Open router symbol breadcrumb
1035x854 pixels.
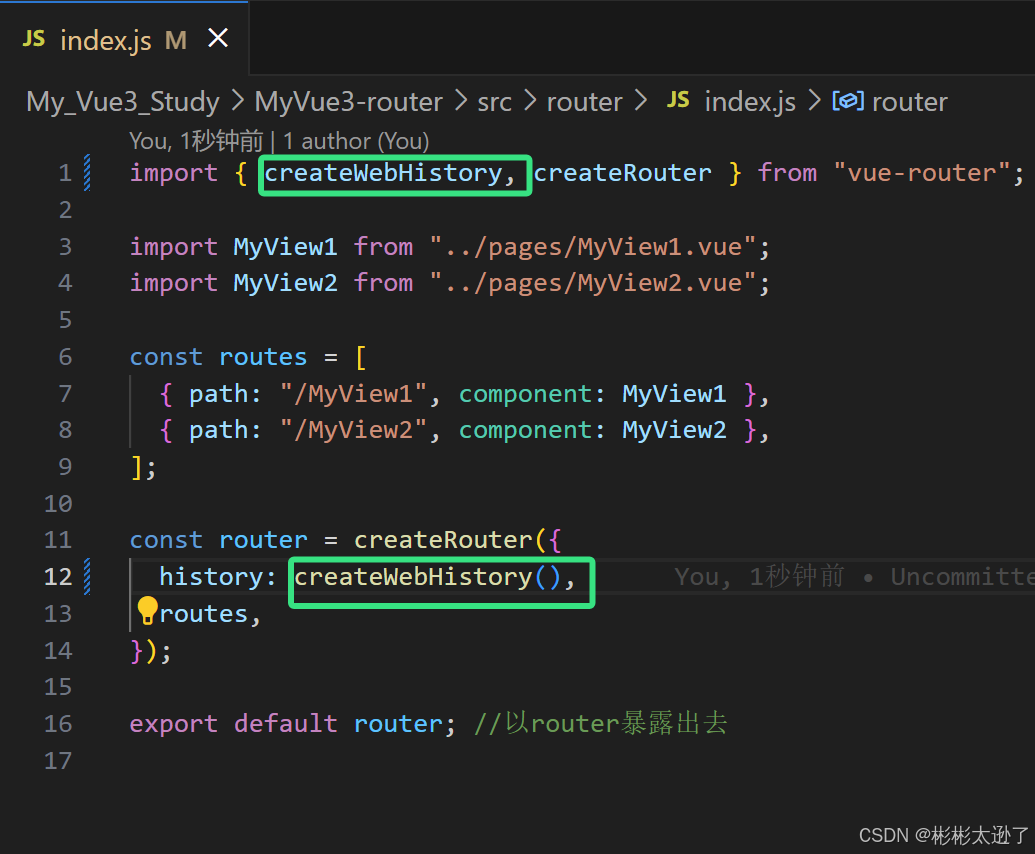pos(910,102)
